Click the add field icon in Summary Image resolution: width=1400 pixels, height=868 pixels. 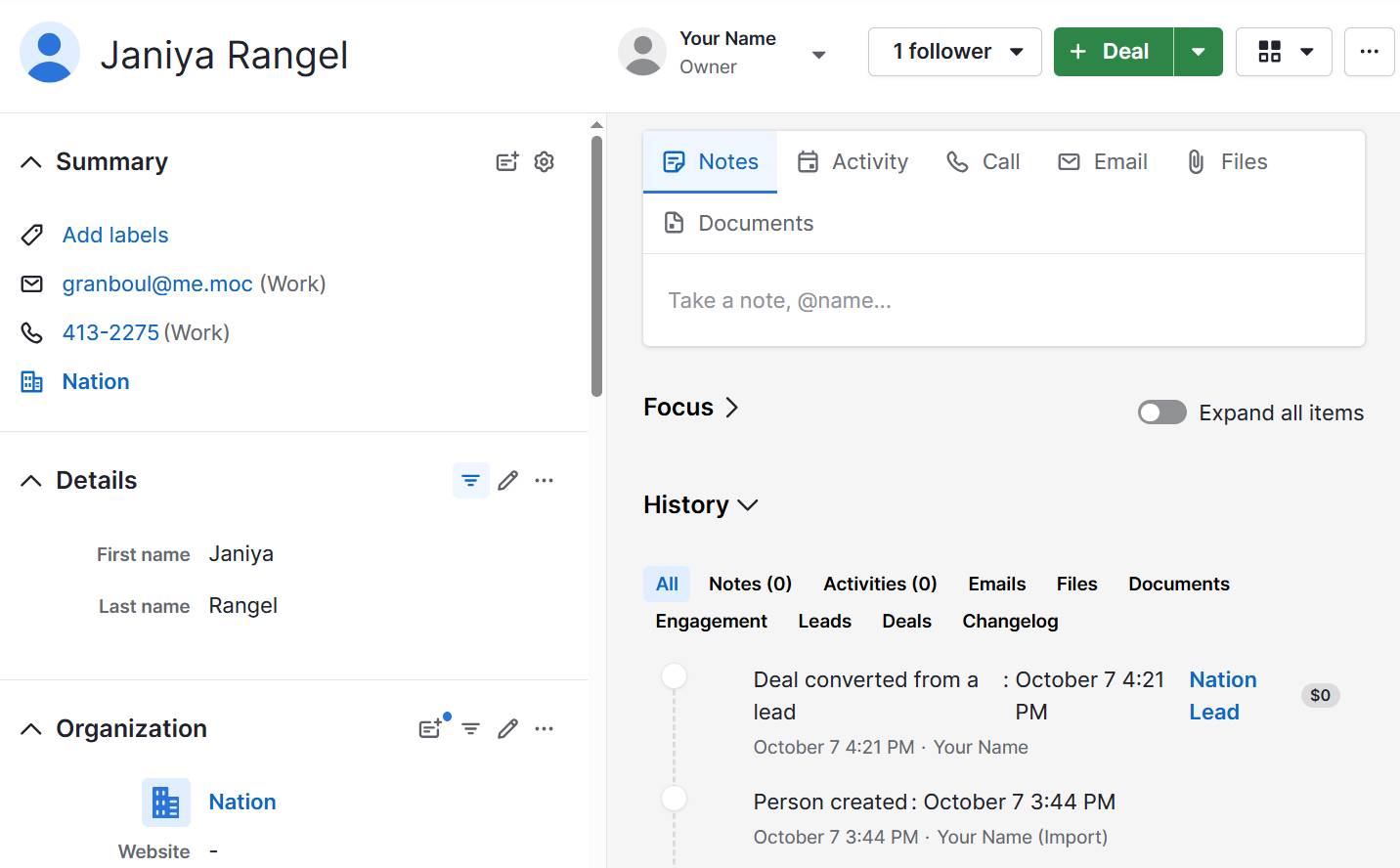(506, 162)
